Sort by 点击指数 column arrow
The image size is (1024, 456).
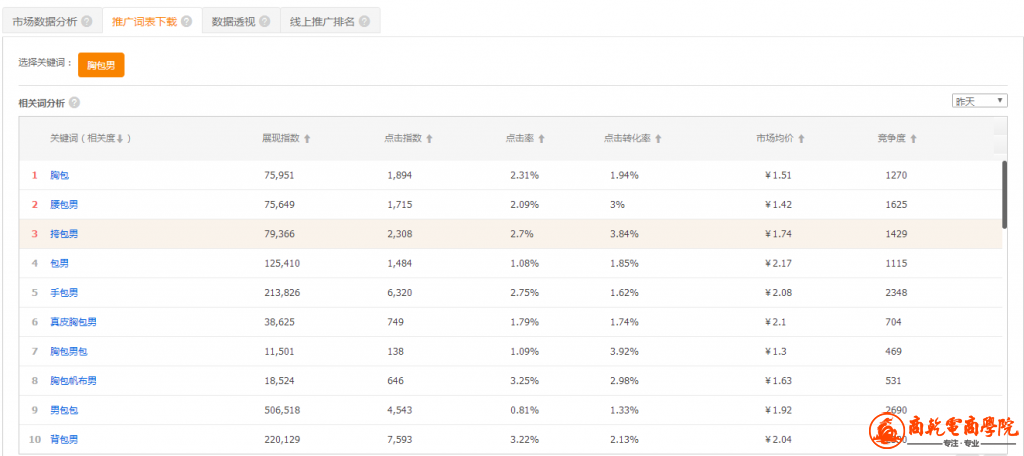pyautogui.click(x=429, y=139)
